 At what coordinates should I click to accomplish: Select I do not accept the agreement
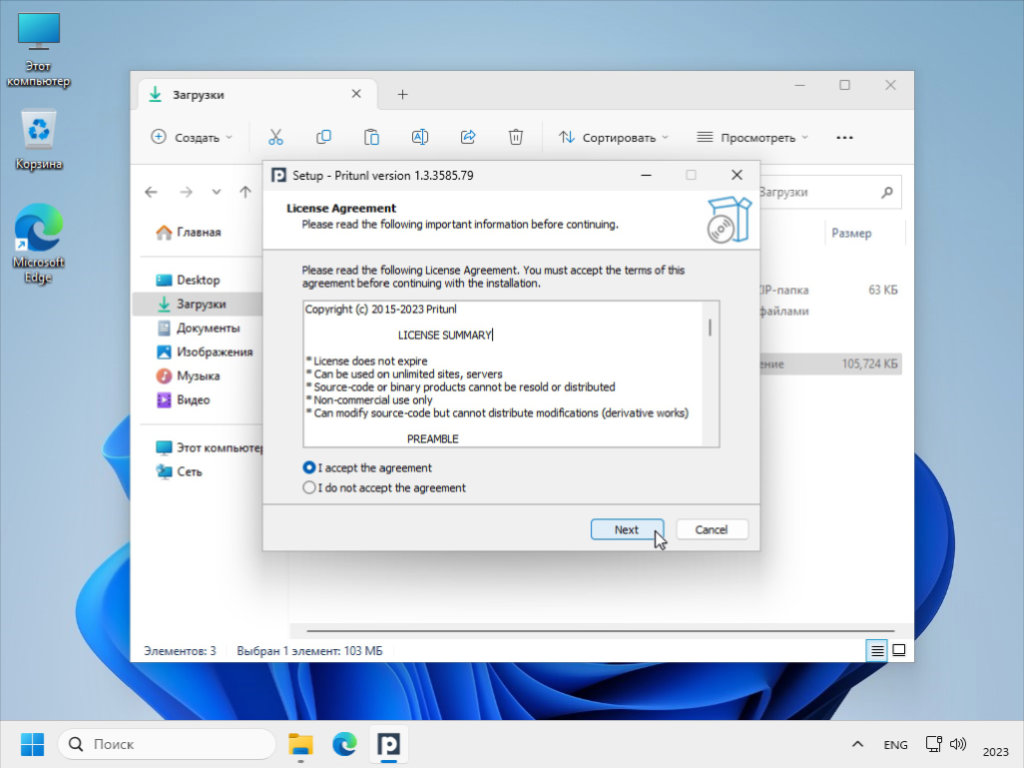click(x=384, y=488)
